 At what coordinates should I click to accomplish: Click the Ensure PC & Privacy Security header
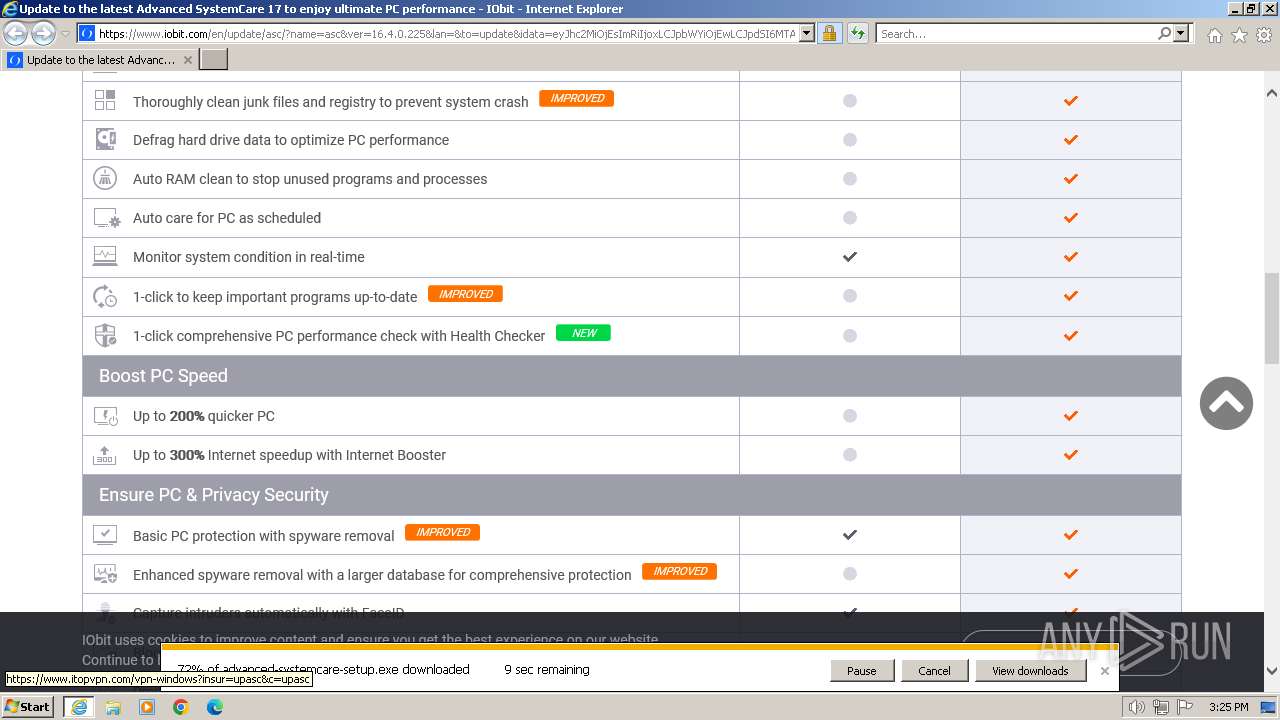click(x=632, y=495)
